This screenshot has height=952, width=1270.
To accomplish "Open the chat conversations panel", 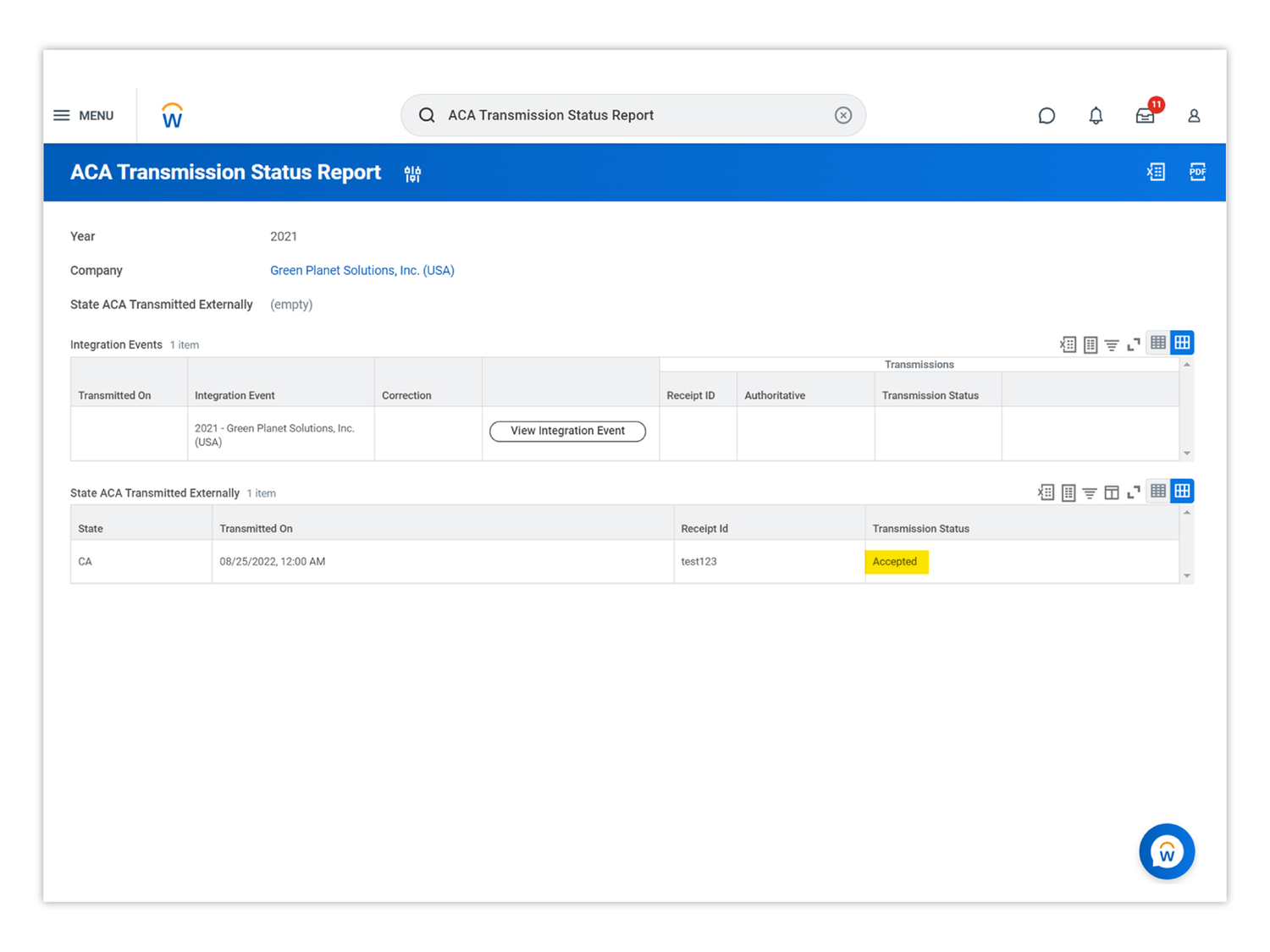I will click(1046, 116).
